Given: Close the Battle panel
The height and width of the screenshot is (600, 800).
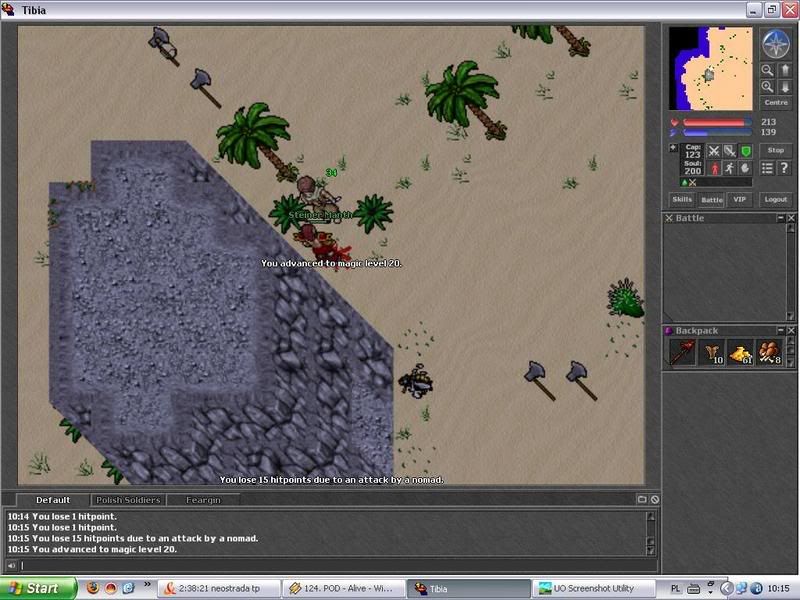Looking at the screenshot, I should click(x=791, y=218).
